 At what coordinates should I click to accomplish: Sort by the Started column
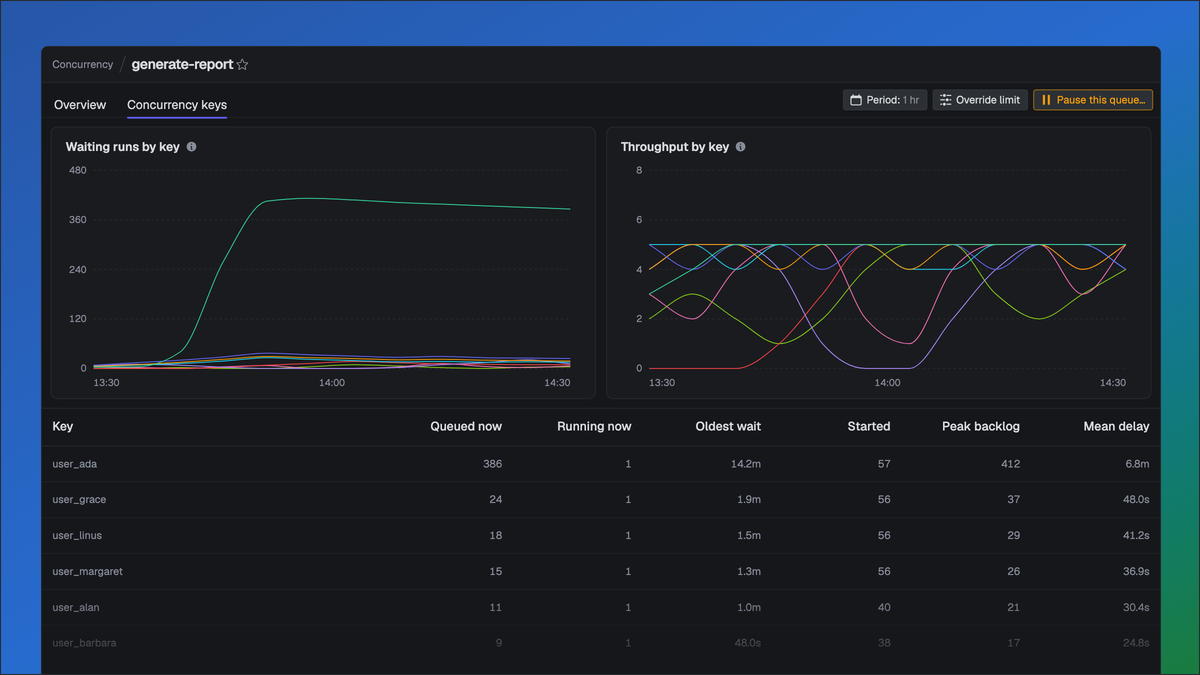tap(869, 427)
